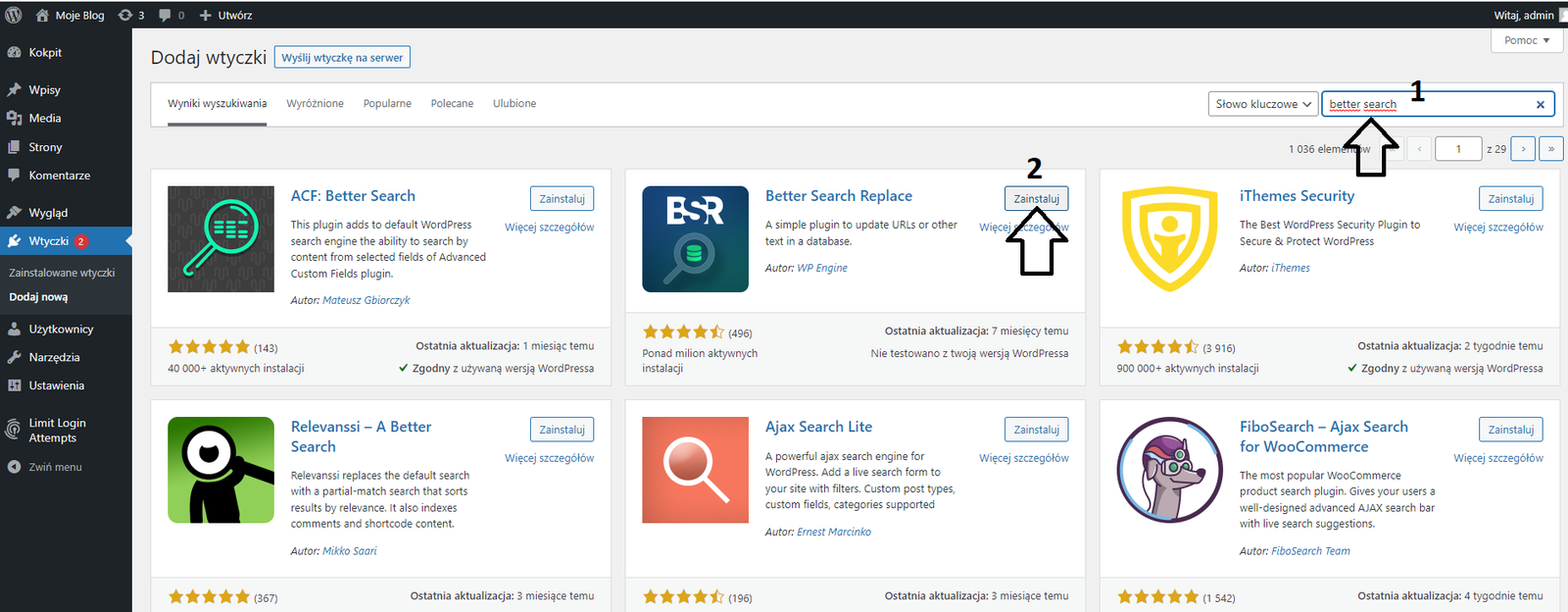Screen dimensions: 1568x612
Task: View Więcej szczegółów for ACF: Better Search
Action: click(x=549, y=228)
